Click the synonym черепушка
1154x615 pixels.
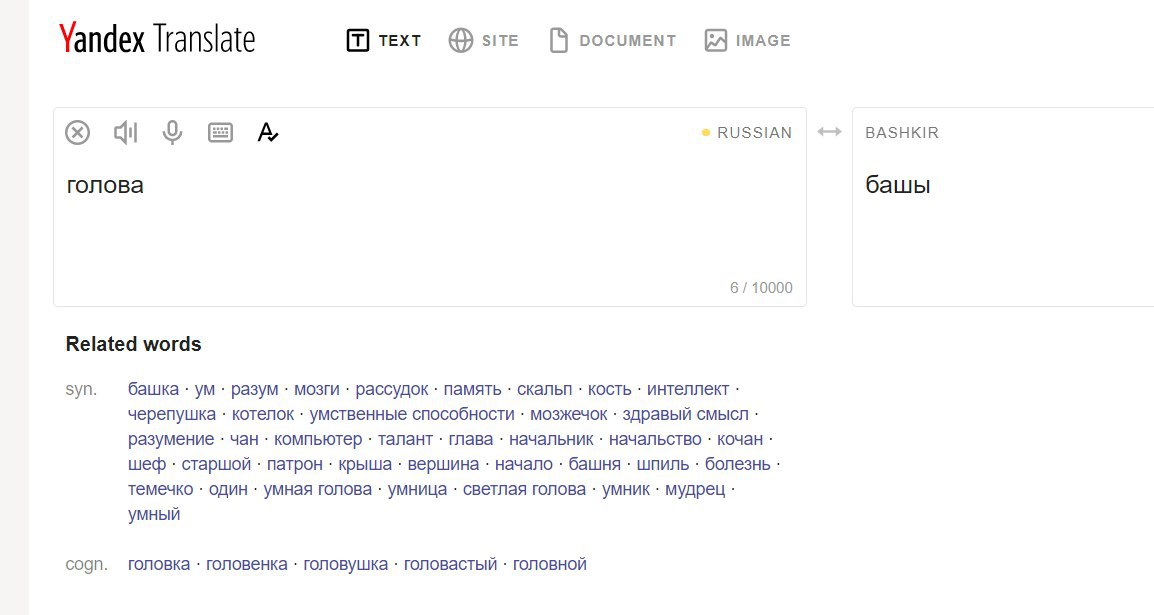172,414
